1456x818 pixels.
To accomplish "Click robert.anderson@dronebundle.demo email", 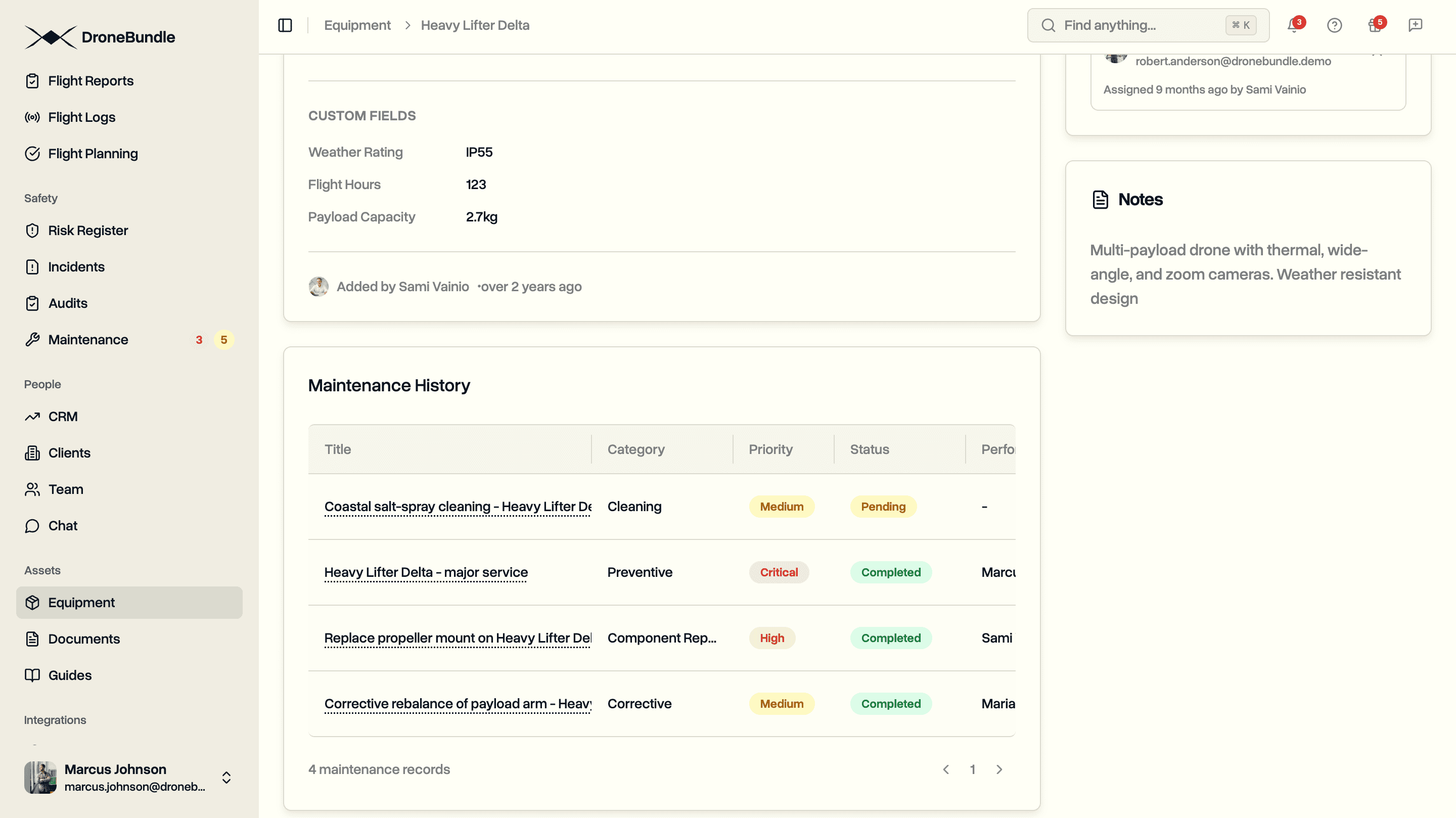I will tap(1233, 61).
